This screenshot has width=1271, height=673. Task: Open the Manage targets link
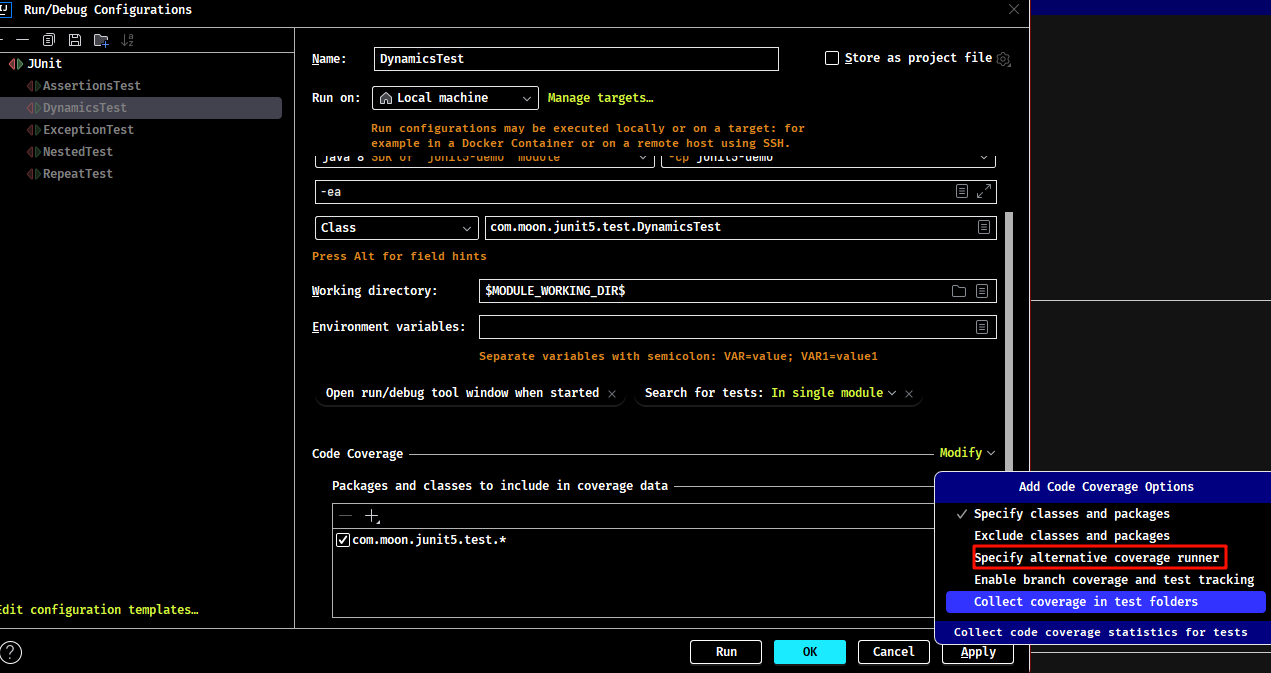tap(600, 98)
